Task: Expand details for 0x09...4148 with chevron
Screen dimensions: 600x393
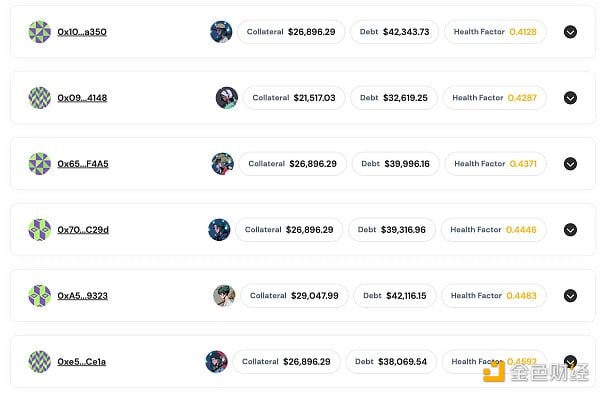Action: (x=570, y=98)
